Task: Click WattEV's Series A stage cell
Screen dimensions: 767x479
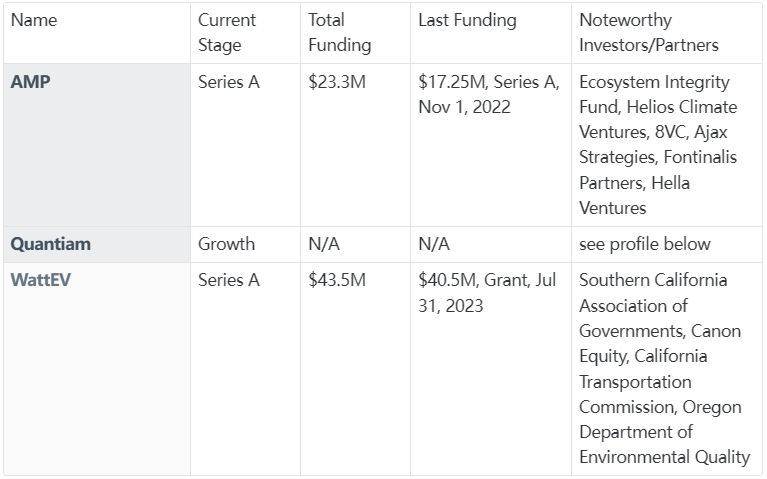Action: tap(246, 369)
